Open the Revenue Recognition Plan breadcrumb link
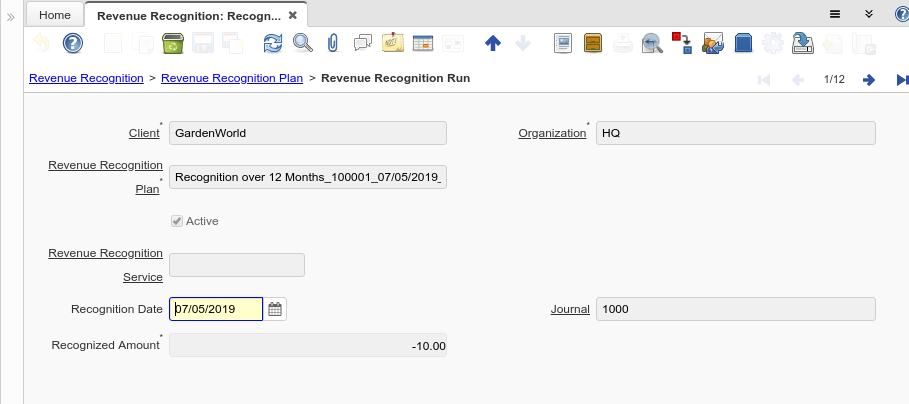Screen dimensions: 909x404 tap(232, 78)
